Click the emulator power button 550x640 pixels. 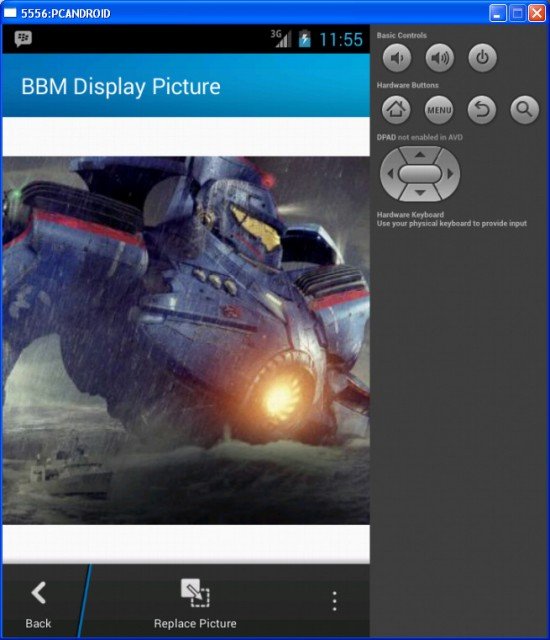(x=482, y=58)
